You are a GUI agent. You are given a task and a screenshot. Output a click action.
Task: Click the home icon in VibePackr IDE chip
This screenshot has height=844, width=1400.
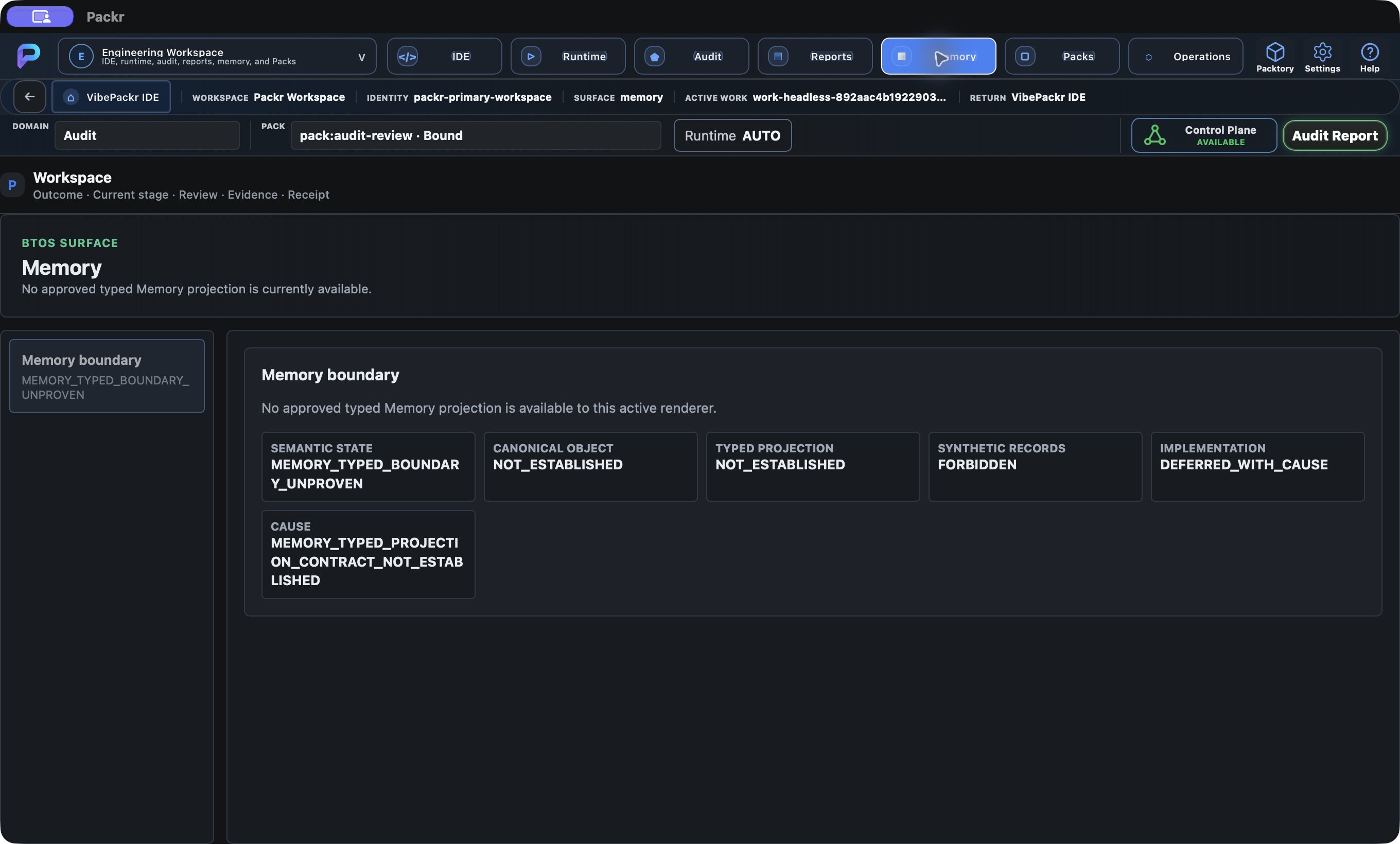[x=71, y=97]
